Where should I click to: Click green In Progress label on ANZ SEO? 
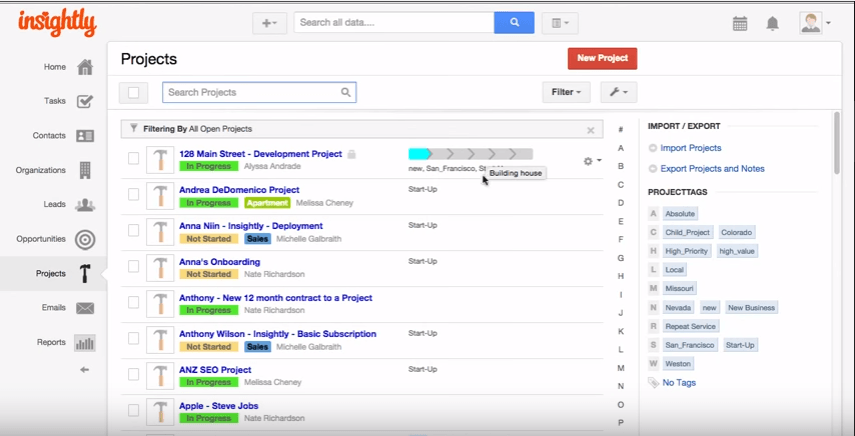click(x=209, y=382)
